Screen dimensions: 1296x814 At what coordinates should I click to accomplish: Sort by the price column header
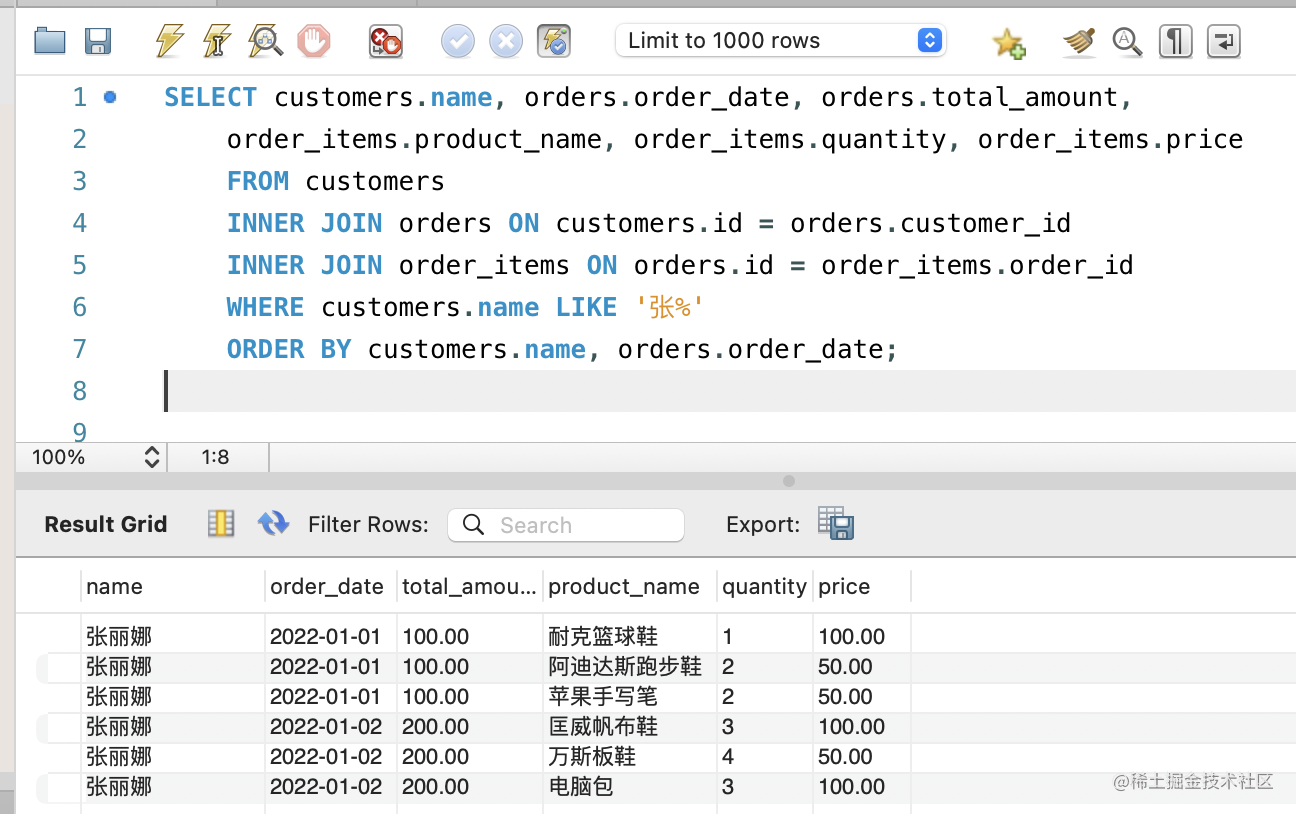[862, 587]
